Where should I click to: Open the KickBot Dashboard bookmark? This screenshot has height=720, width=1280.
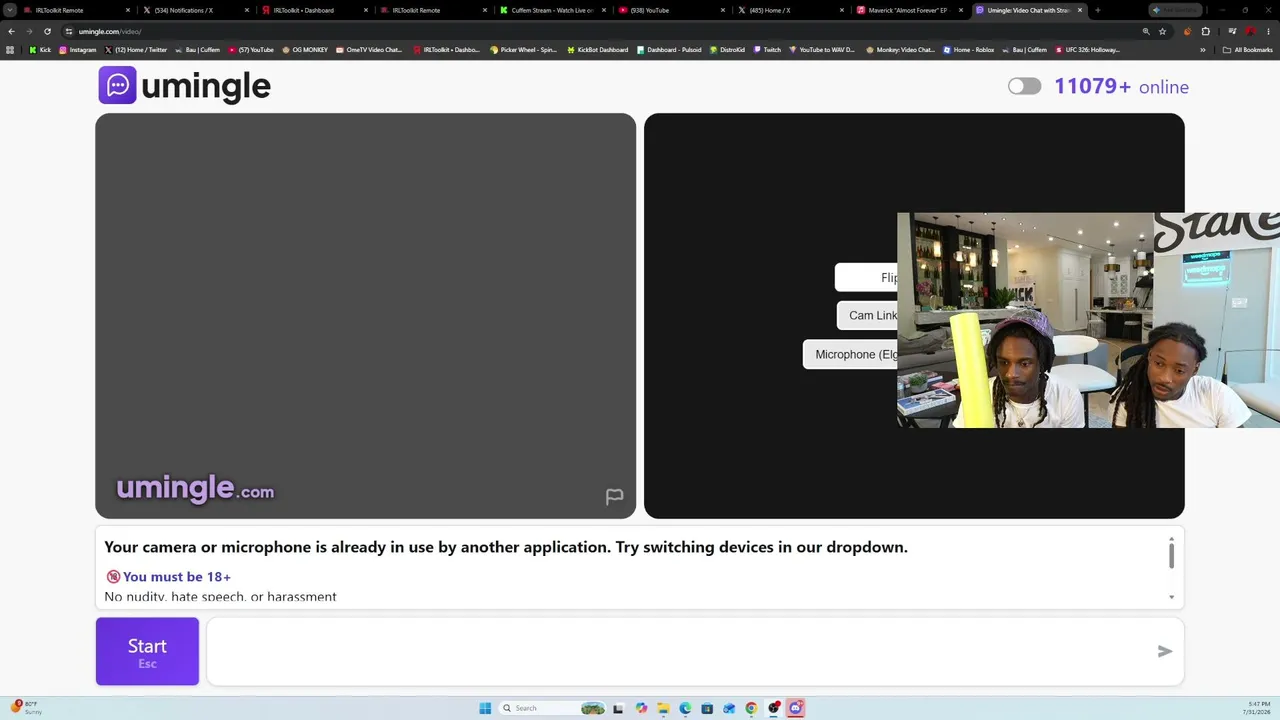point(598,50)
